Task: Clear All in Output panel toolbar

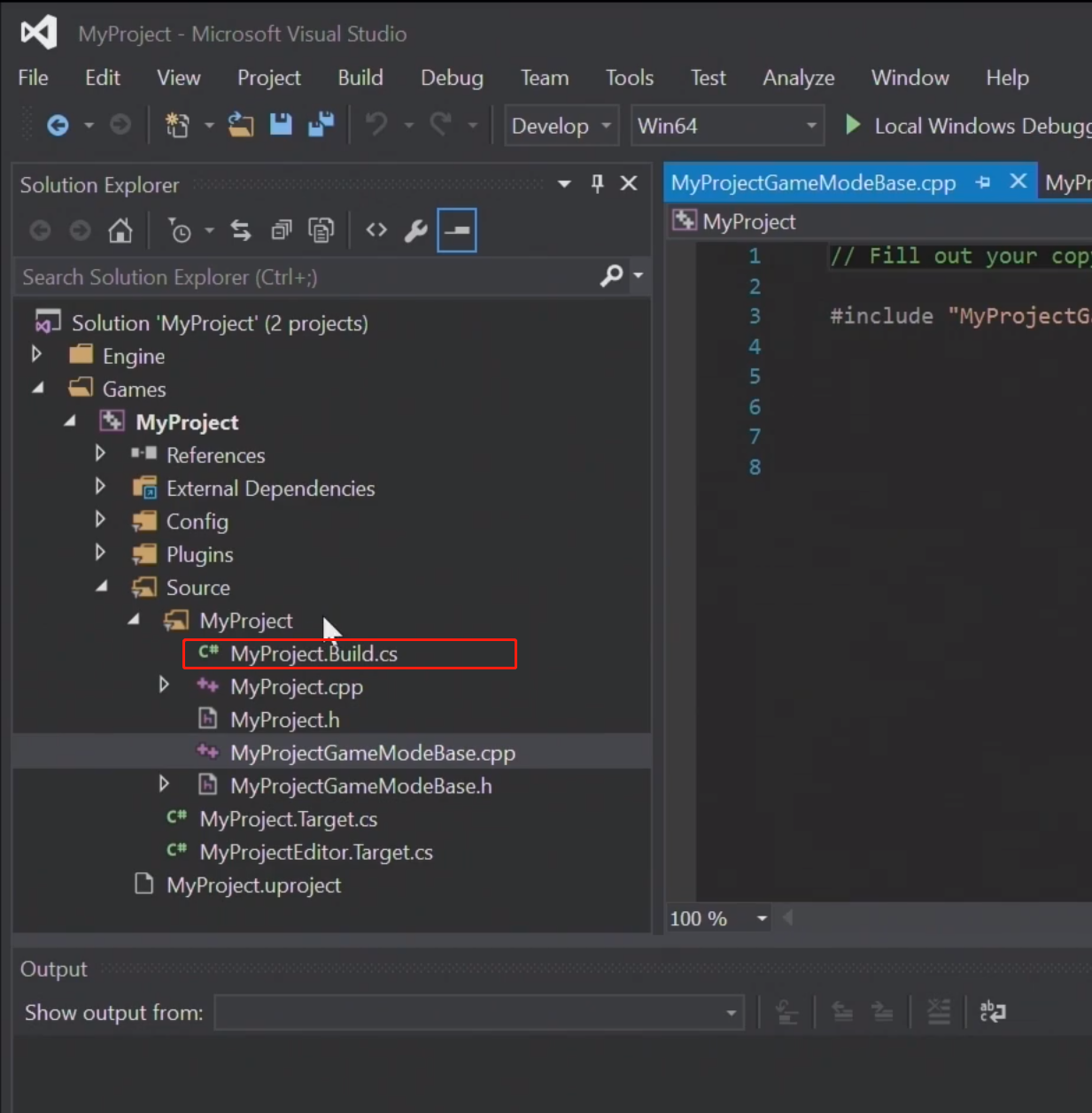Action: point(939,1011)
